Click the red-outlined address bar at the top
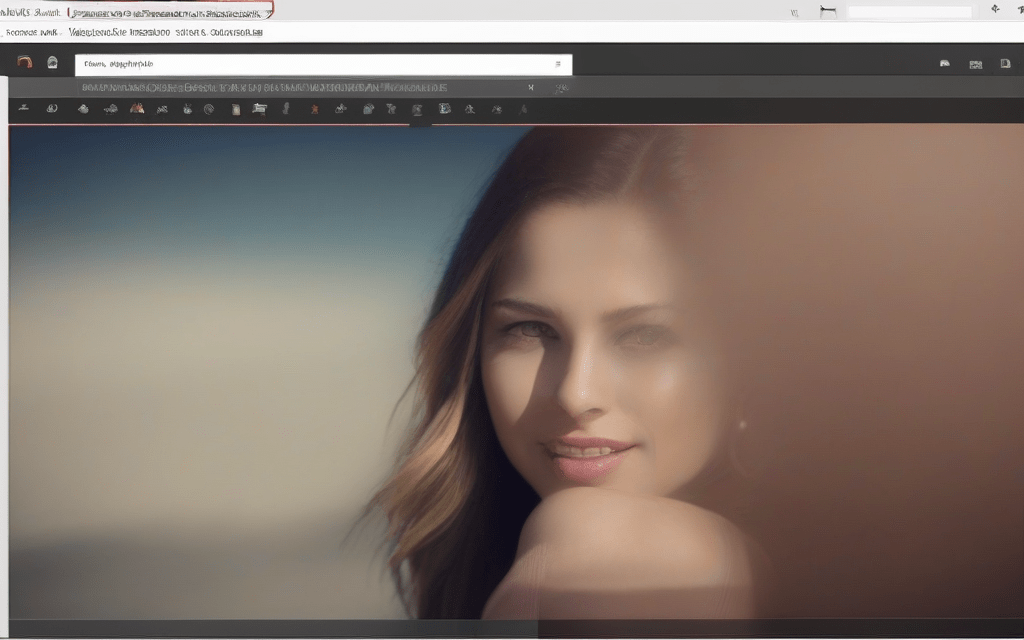Screen dimensions: 1024x640 [170, 11]
